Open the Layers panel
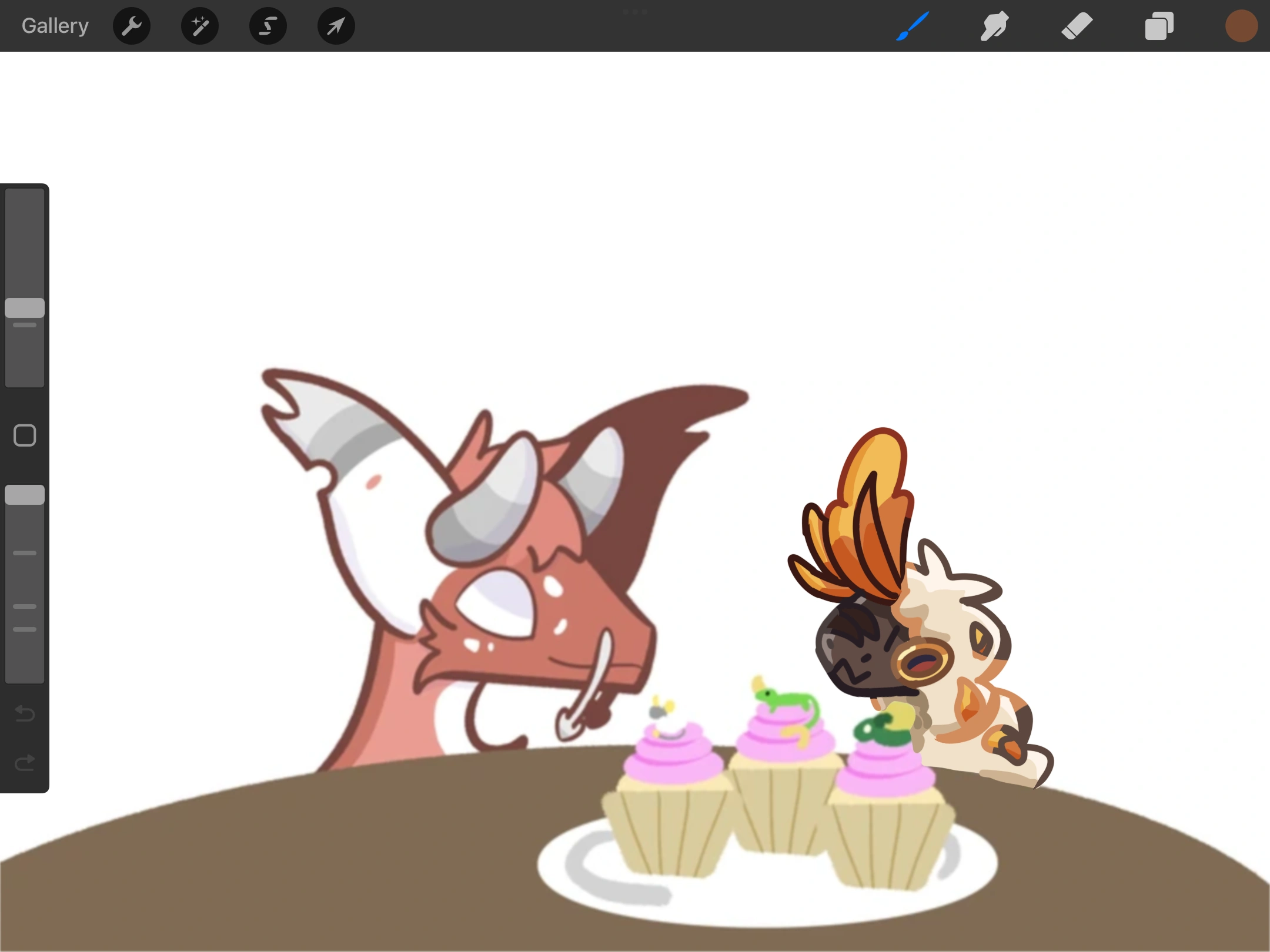This screenshot has height=952, width=1270. [x=1159, y=26]
